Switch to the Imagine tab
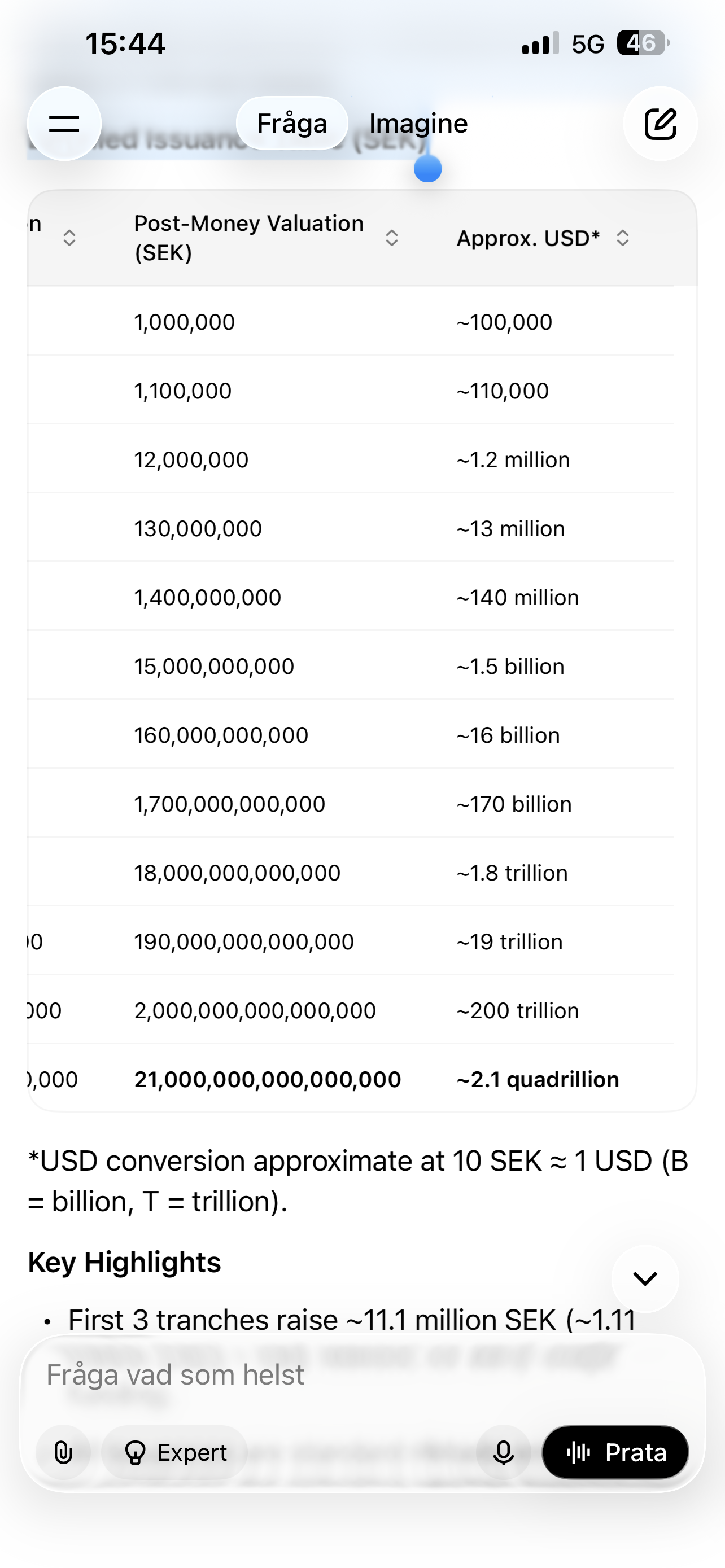This screenshot has width=725, height=1568. (x=418, y=124)
